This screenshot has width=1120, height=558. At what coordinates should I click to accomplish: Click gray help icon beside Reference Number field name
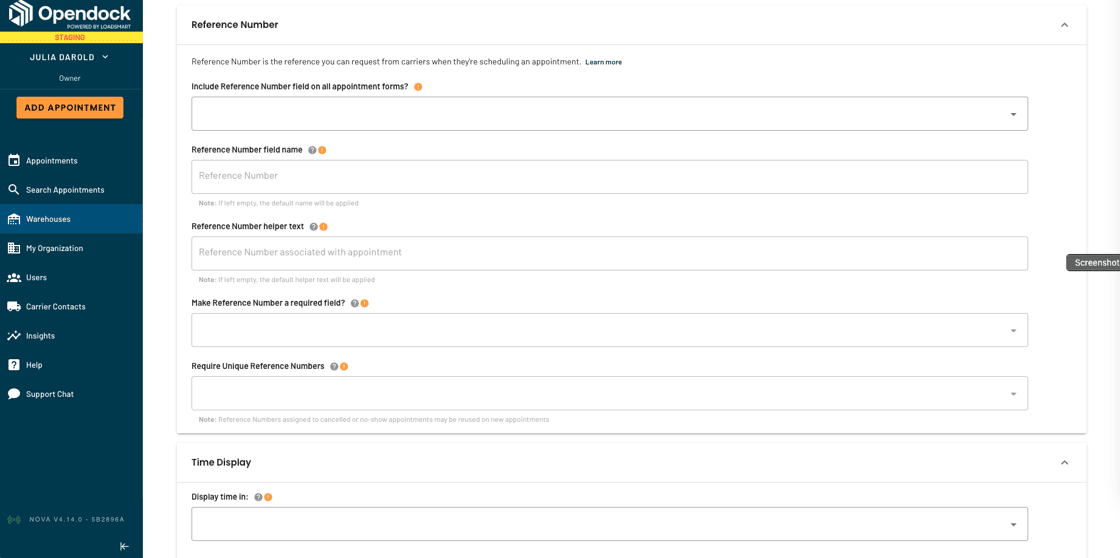(311, 150)
